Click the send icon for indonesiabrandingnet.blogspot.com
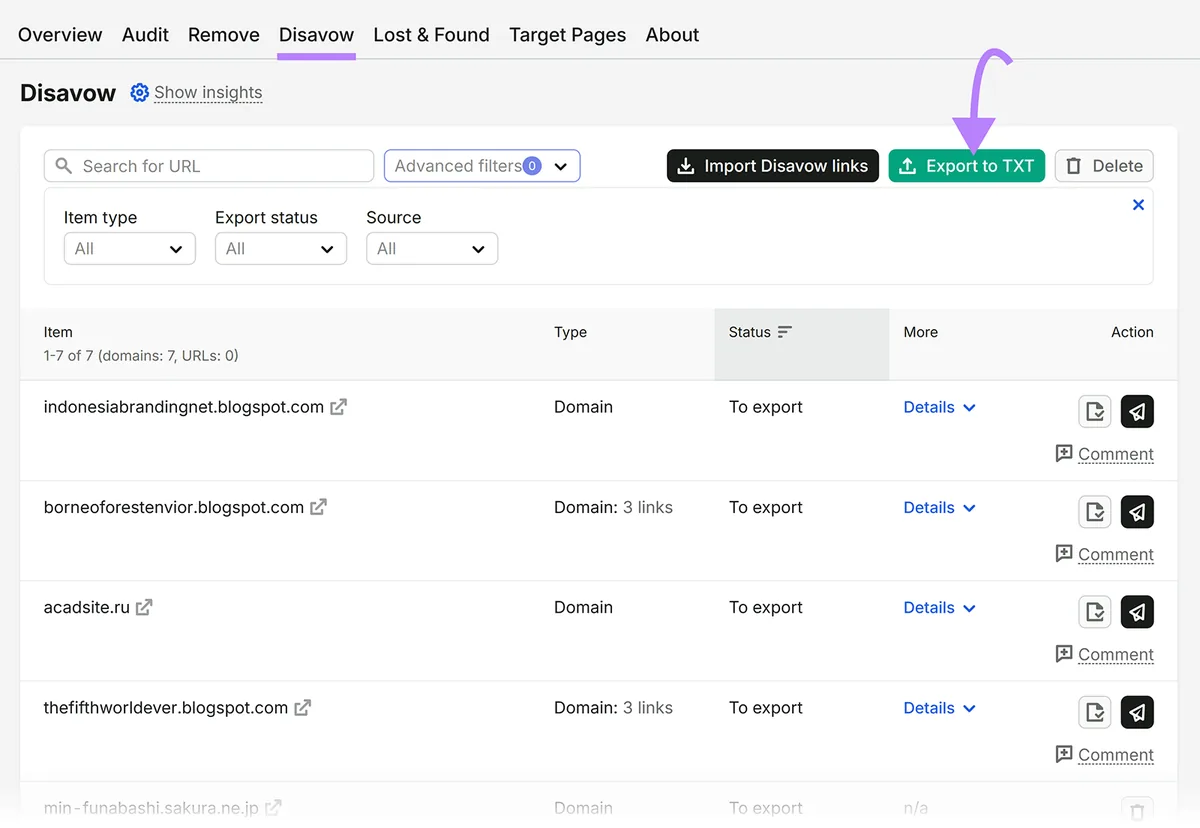Image resolution: width=1200 pixels, height=828 pixels. pyautogui.click(x=1137, y=411)
